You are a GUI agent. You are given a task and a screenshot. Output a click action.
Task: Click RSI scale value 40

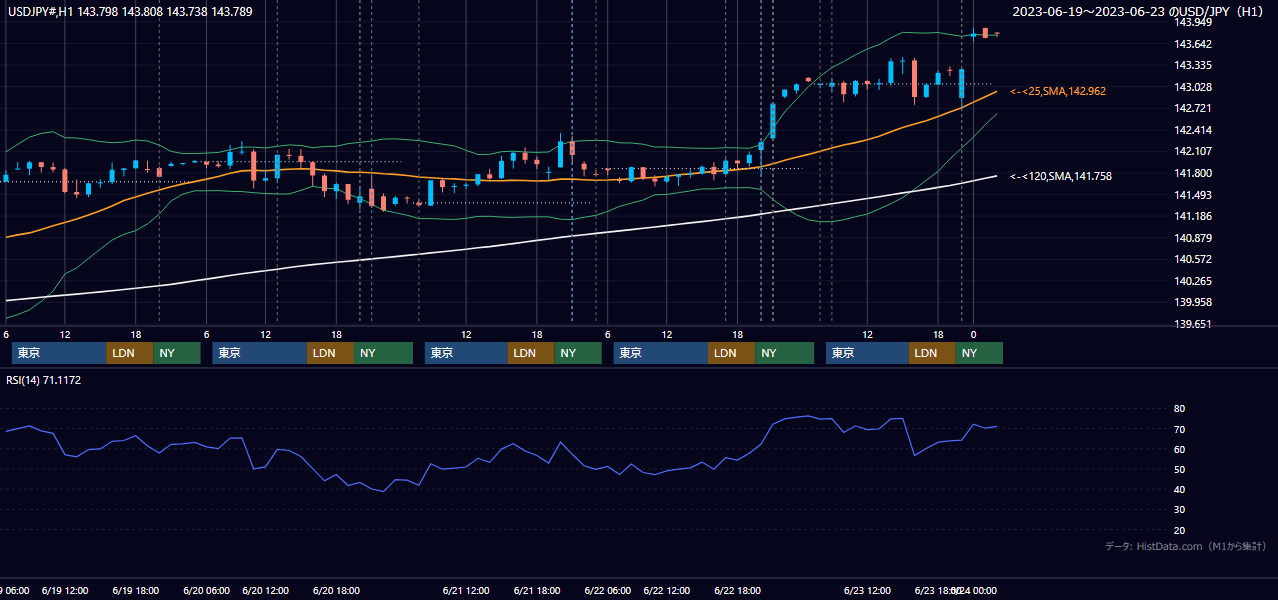click(x=1179, y=489)
